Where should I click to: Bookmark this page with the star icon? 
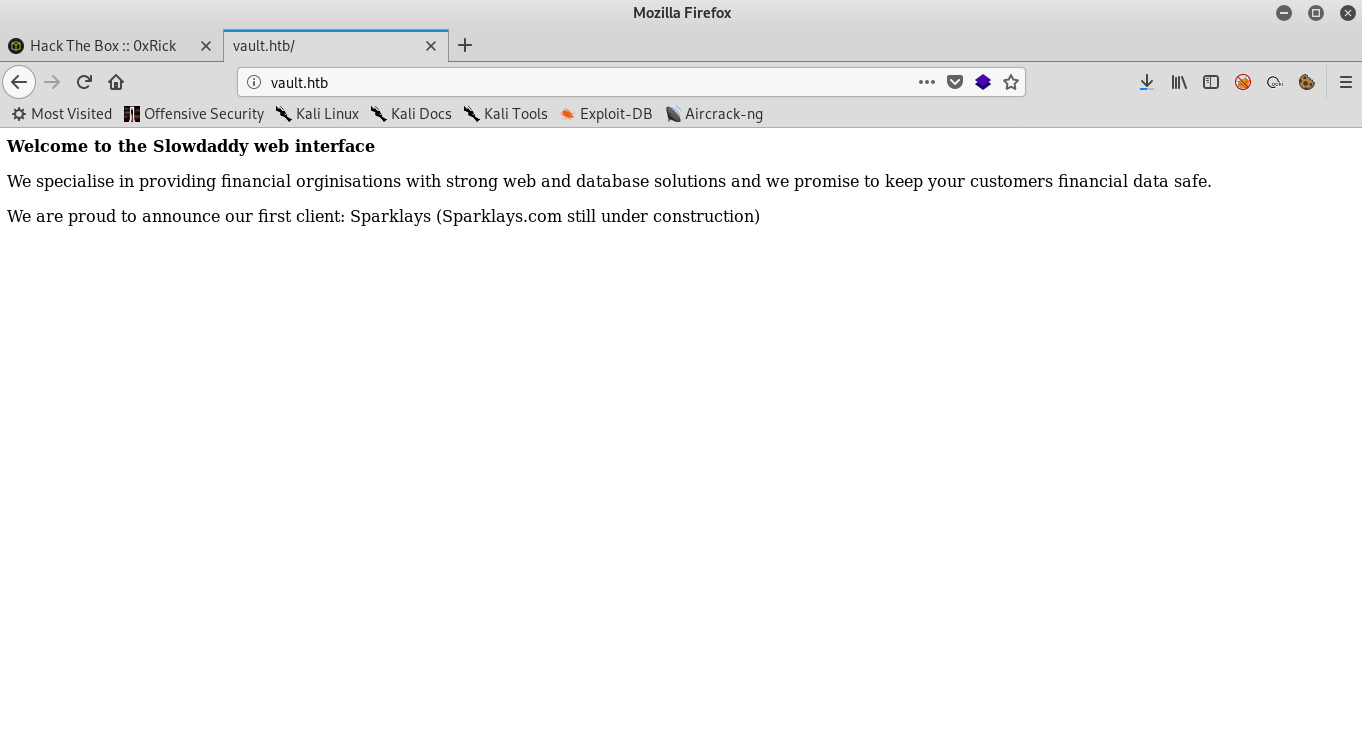[1011, 82]
